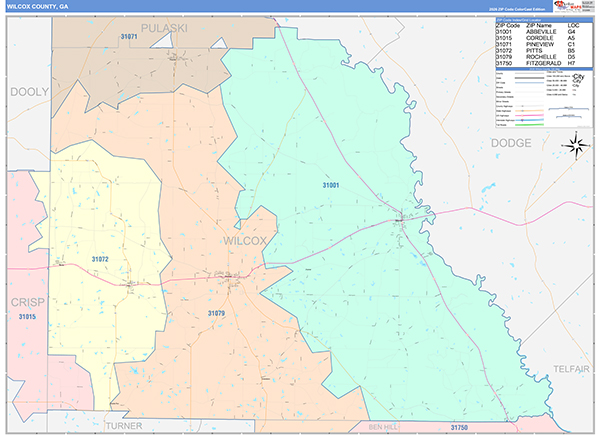
Task: Select the 31072 PITTS row in the index
Action: 543,51
